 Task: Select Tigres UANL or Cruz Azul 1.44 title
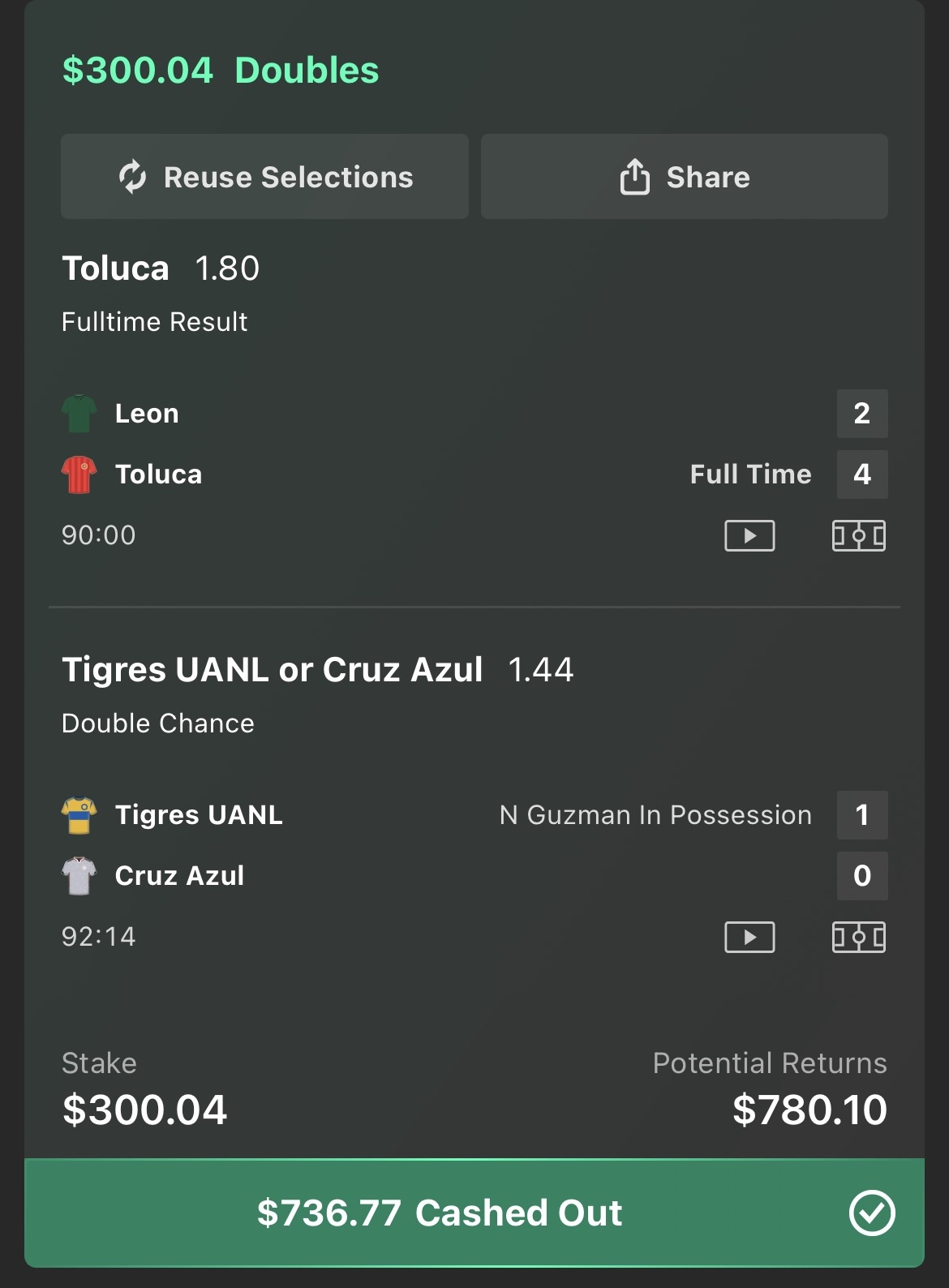[317, 670]
